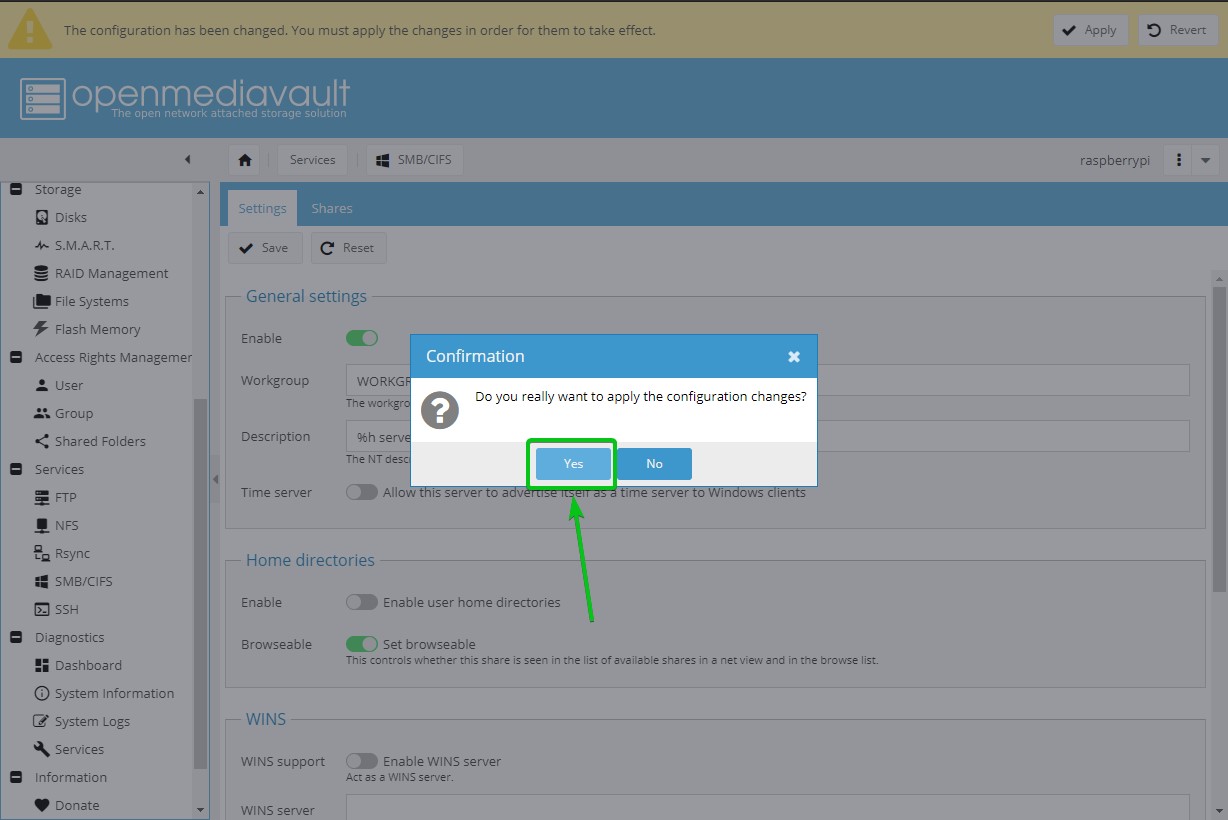
Task: Collapse the Access Rights Management section
Action: (x=15, y=357)
